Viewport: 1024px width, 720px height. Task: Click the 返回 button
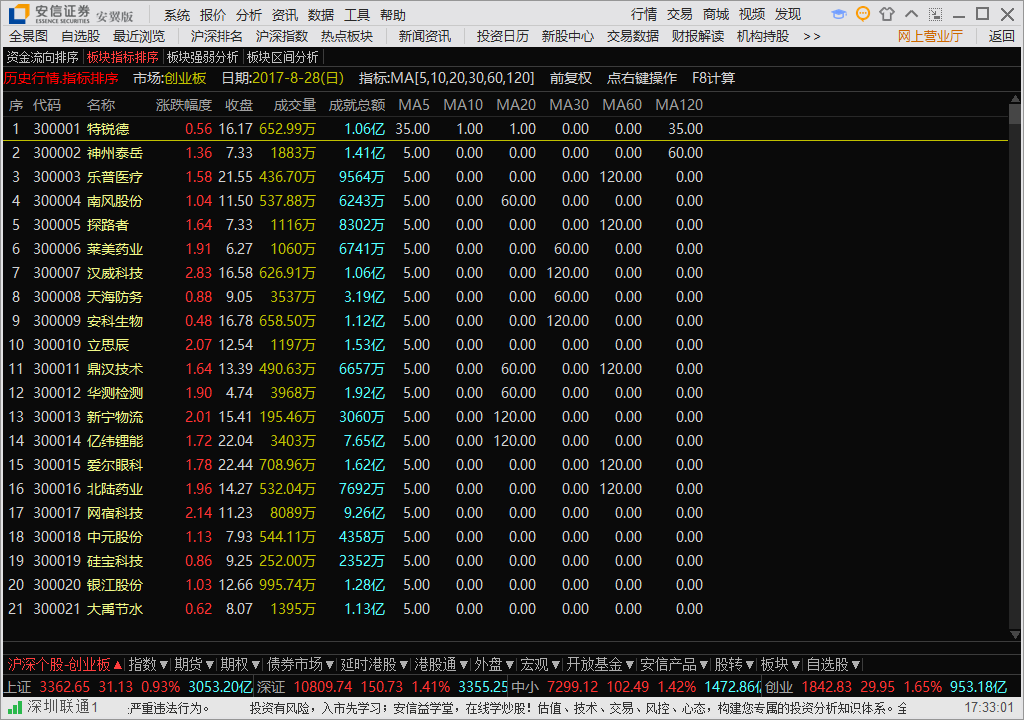tap(1002, 36)
